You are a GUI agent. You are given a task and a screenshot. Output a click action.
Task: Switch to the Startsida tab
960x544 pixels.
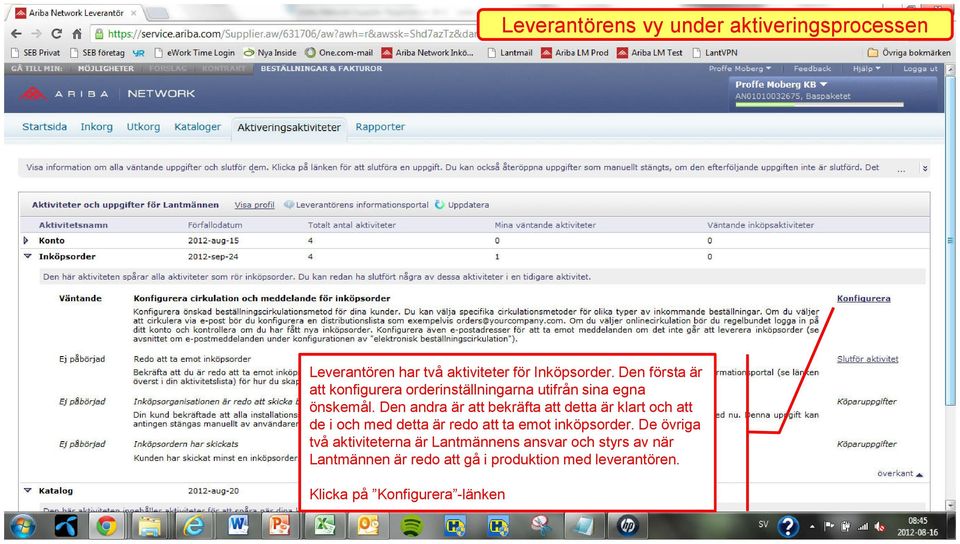[45, 127]
